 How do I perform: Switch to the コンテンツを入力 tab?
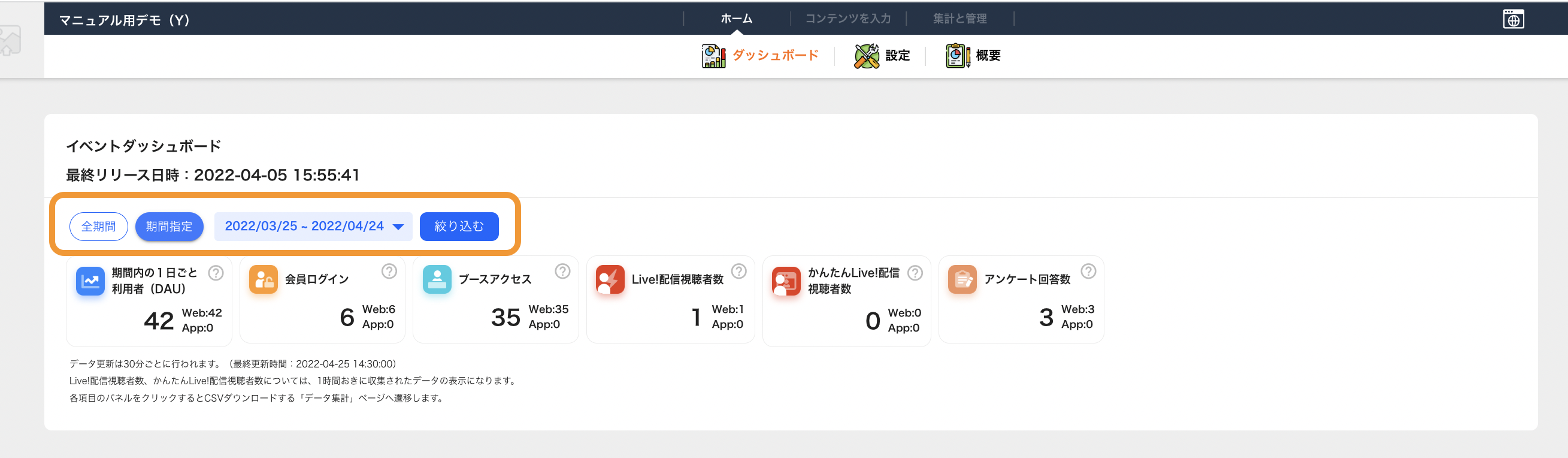[x=848, y=19]
